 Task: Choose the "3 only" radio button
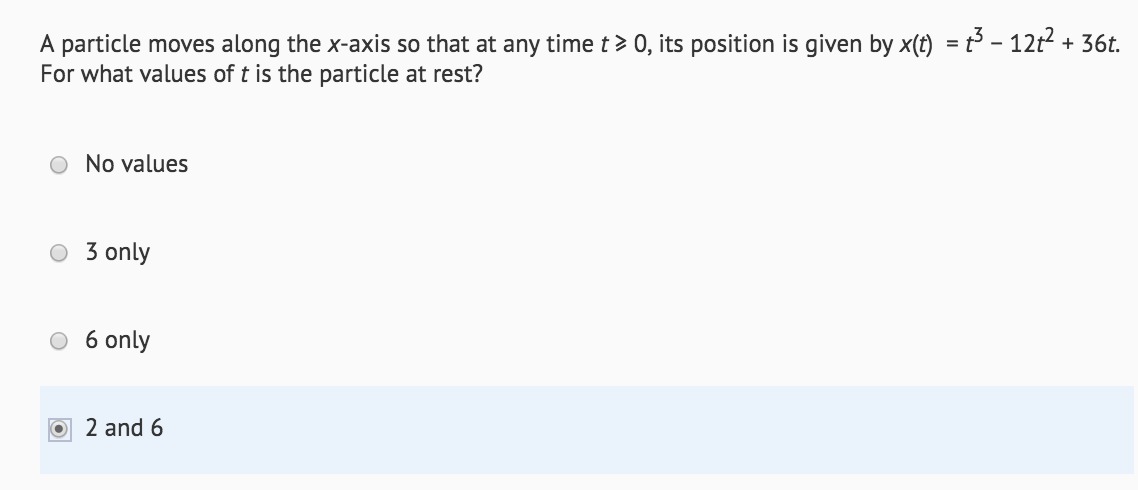(x=59, y=253)
